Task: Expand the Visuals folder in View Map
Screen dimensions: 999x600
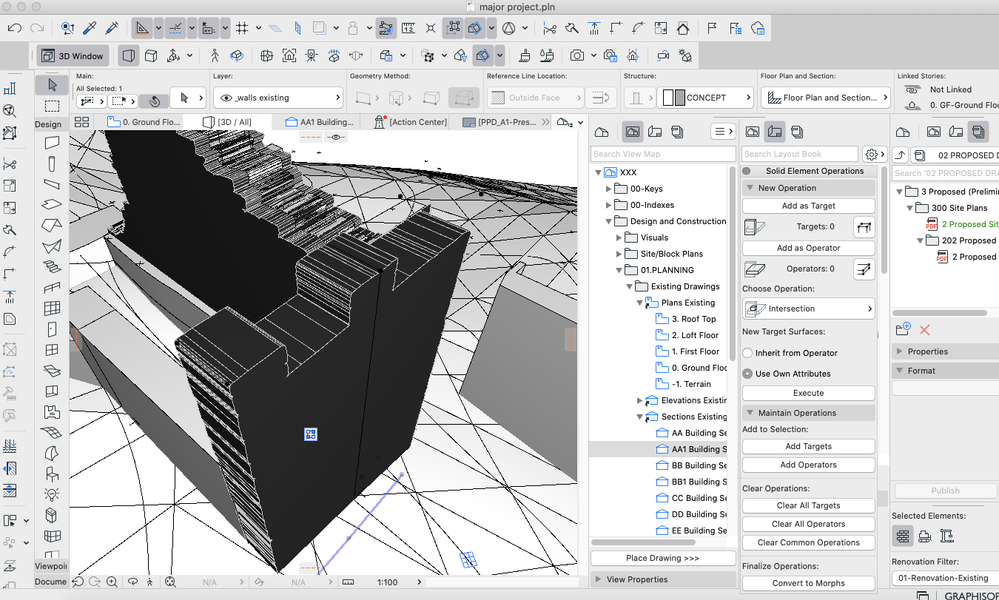Action: point(618,238)
